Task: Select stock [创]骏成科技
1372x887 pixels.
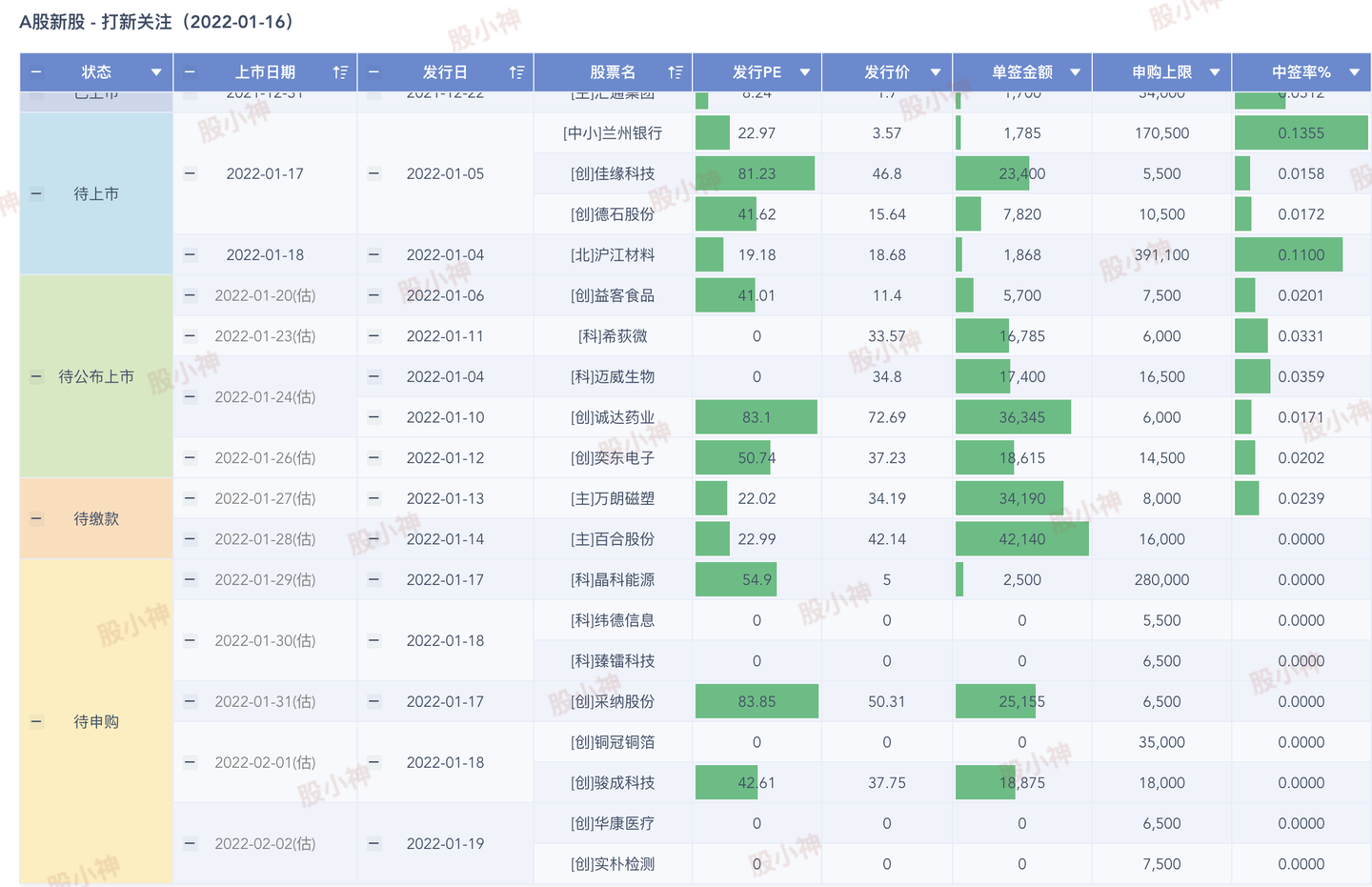Action: [x=613, y=782]
